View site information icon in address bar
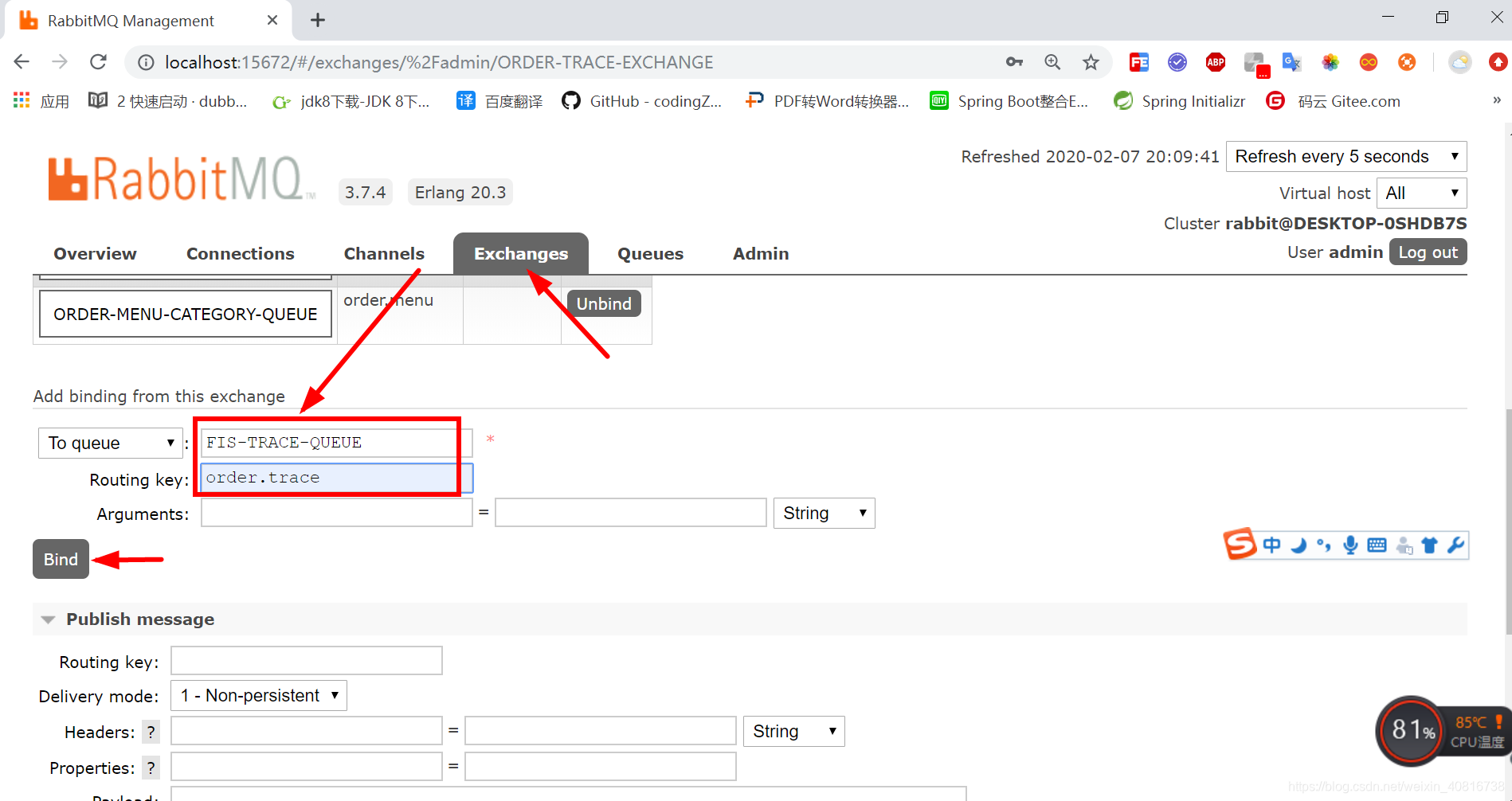The image size is (1512, 801). point(147,62)
